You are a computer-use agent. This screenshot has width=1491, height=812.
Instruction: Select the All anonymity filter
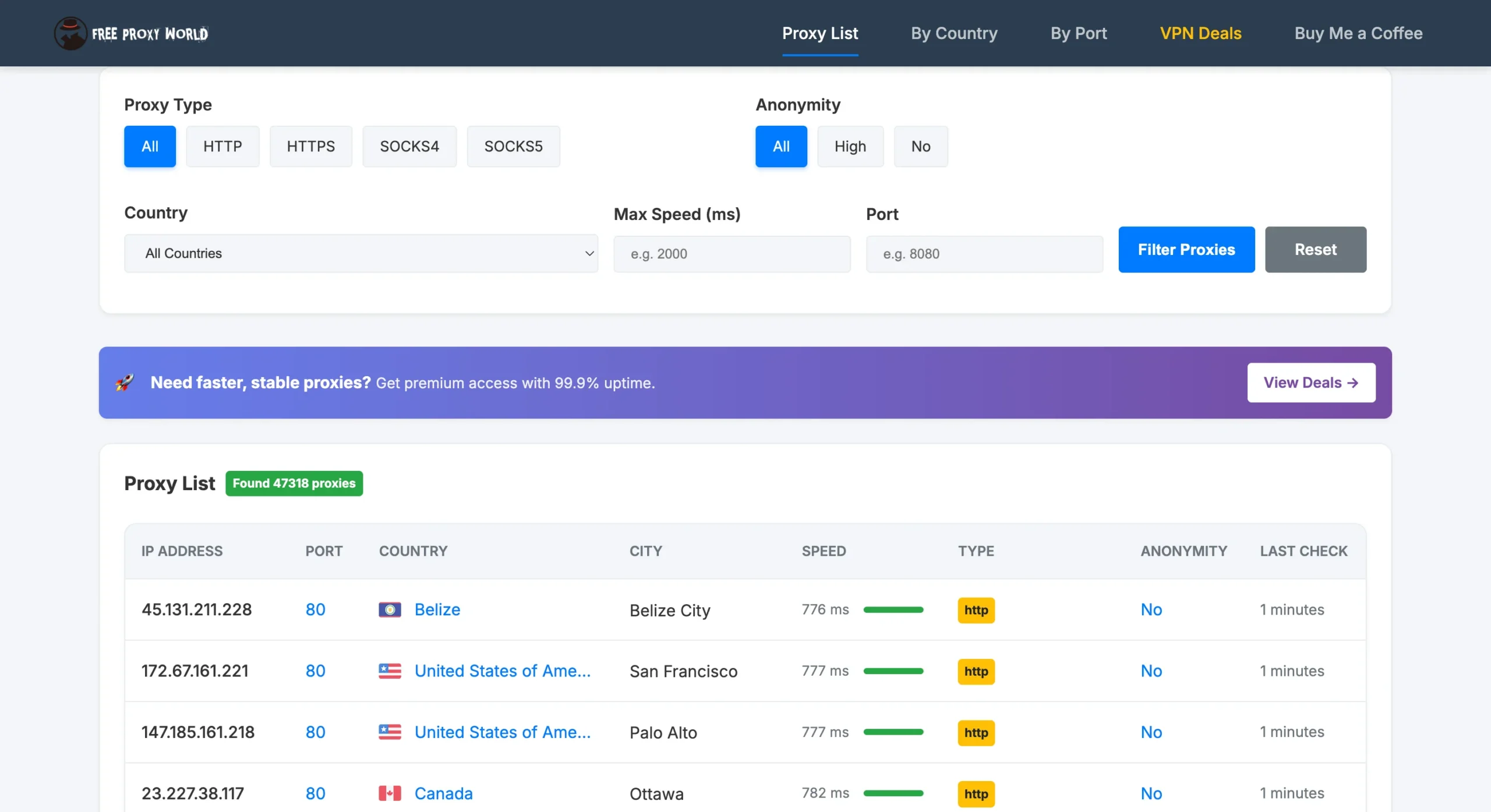click(781, 146)
